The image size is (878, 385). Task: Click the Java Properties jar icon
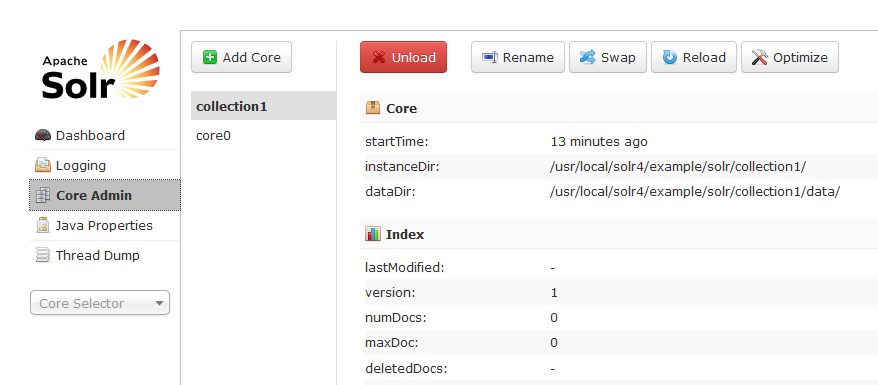click(x=43, y=226)
